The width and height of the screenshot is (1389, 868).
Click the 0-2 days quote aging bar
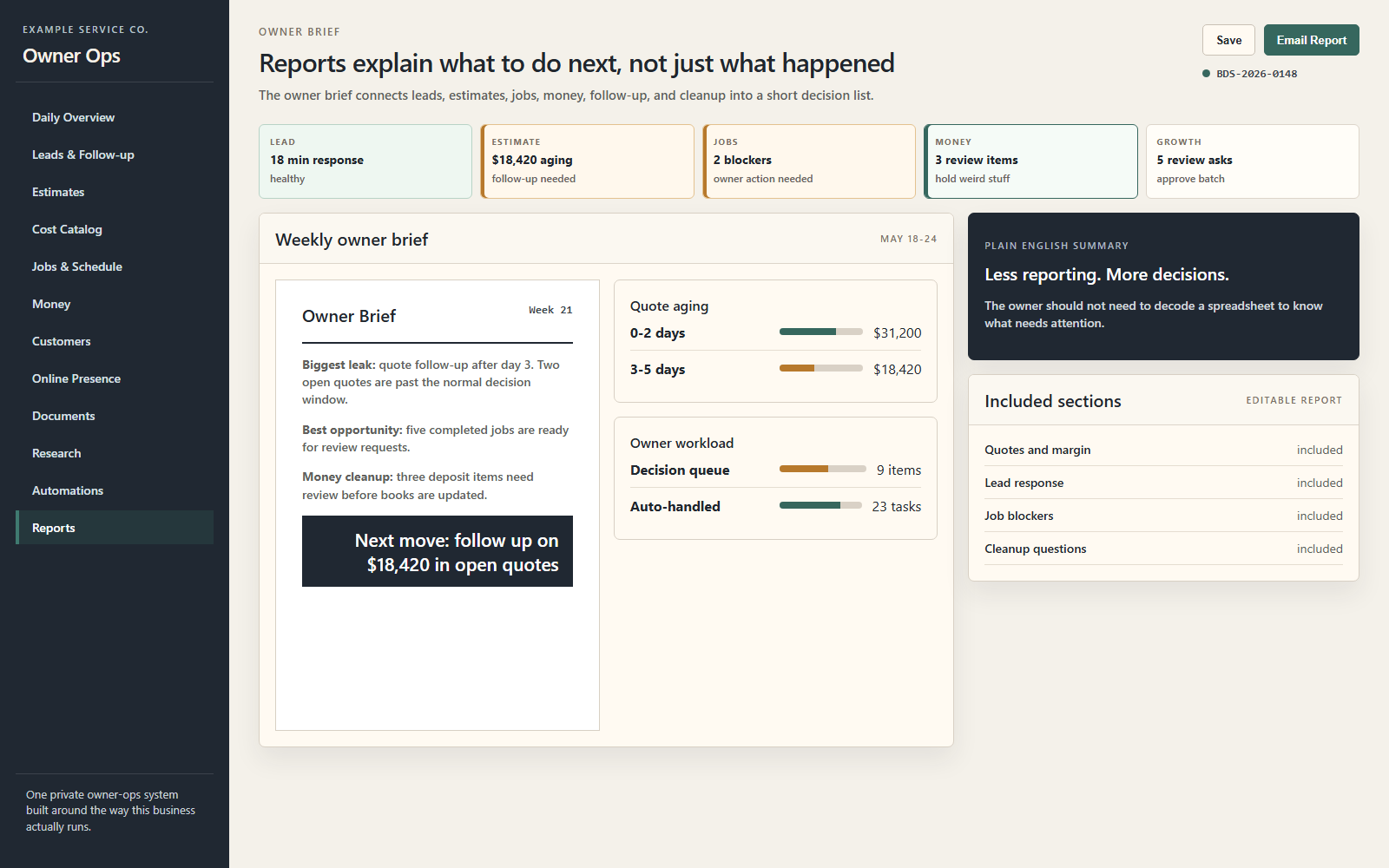click(x=820, y=332)
